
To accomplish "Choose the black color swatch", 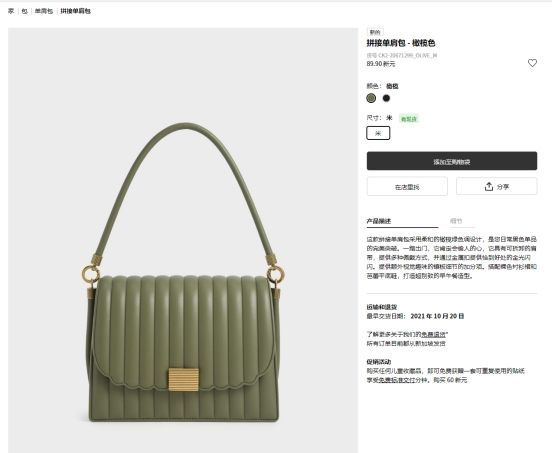I will 387,98.
